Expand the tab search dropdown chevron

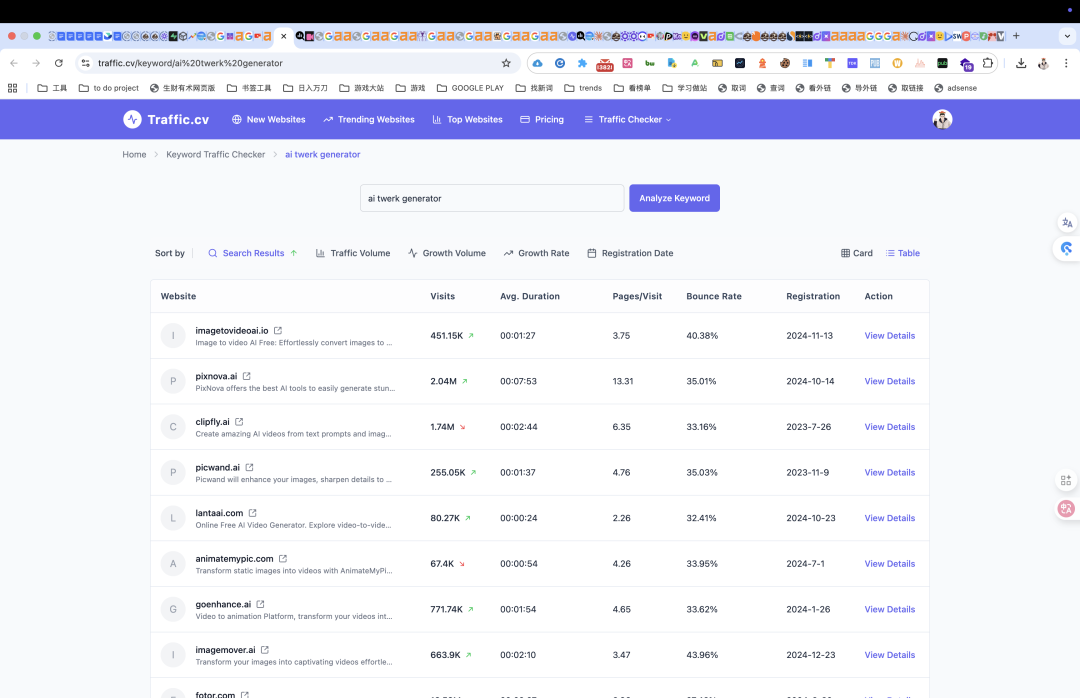[1067, 36]
